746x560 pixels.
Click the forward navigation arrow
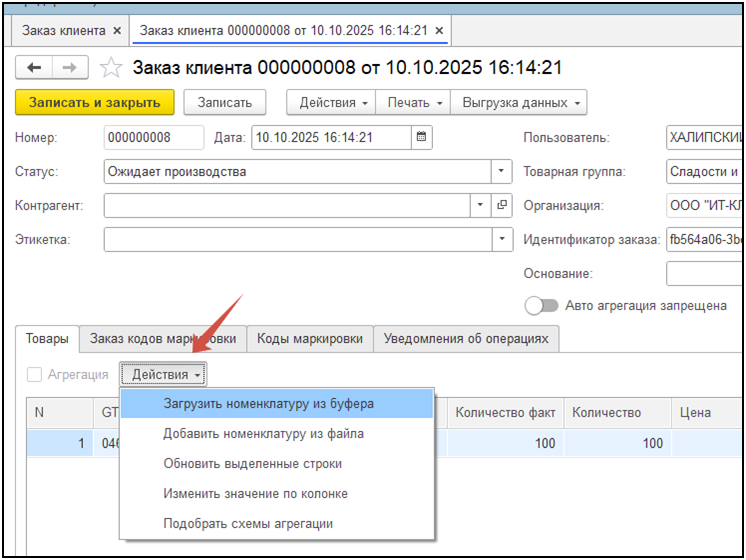pos(70,68)
